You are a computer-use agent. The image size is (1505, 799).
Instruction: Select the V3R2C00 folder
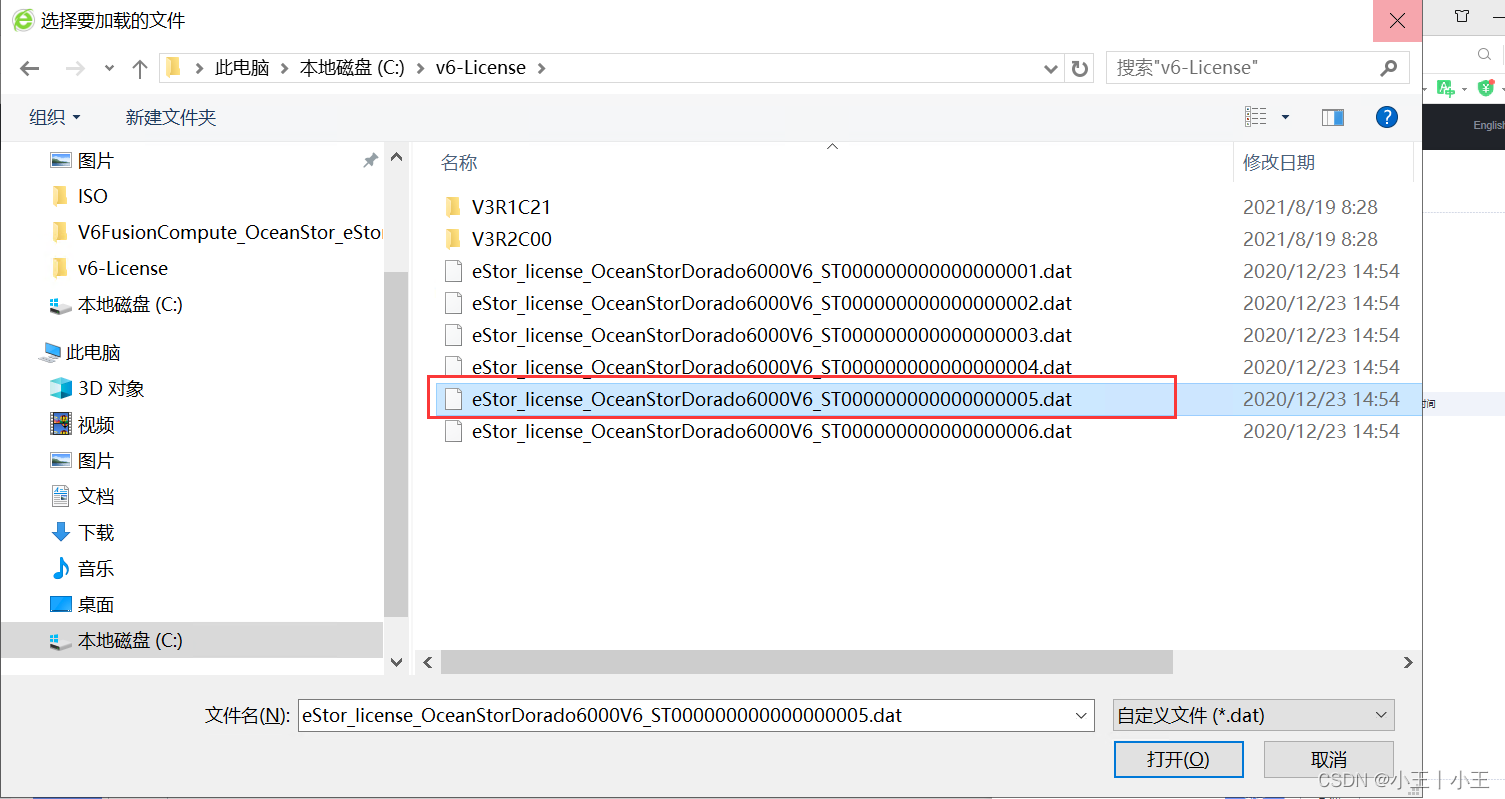tap(511, 239)
